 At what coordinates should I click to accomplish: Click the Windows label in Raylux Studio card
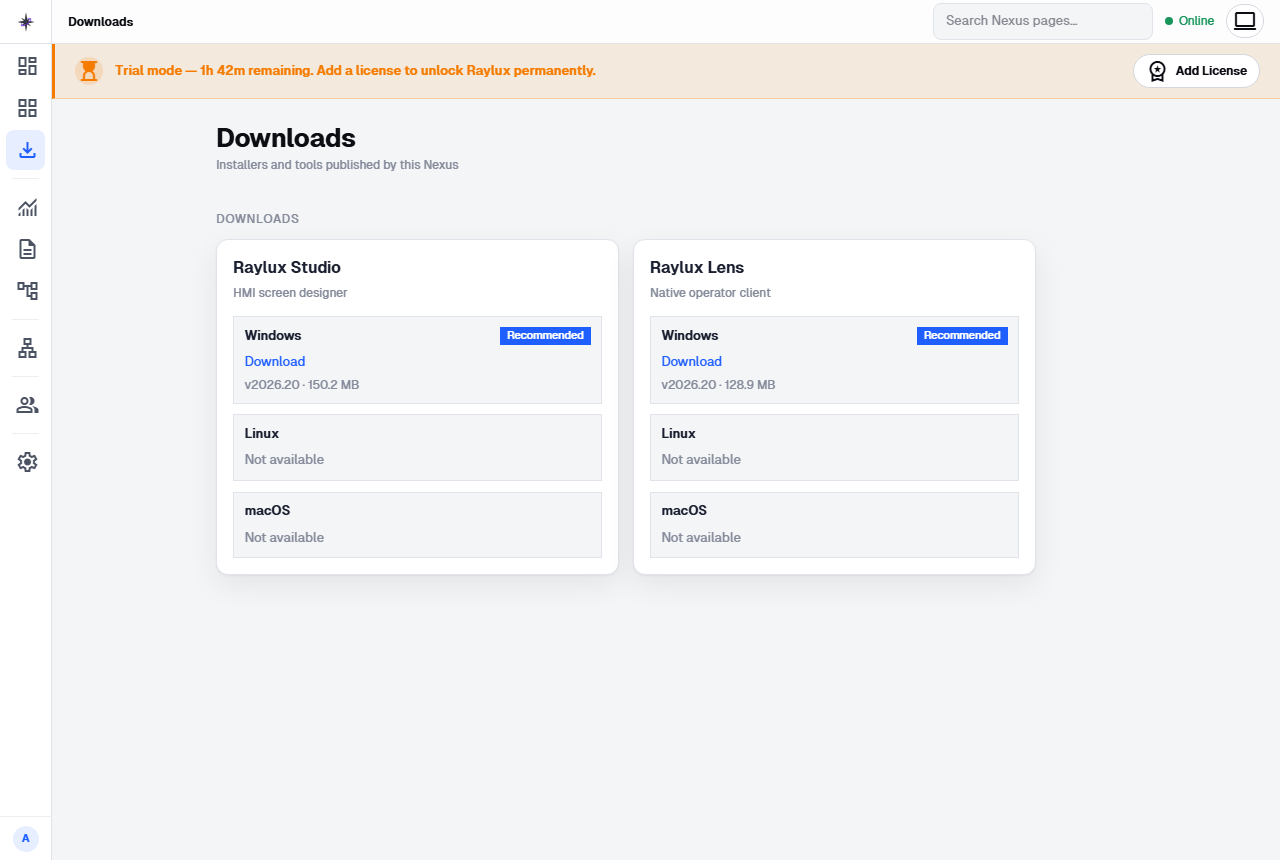[x=273, y=335]
